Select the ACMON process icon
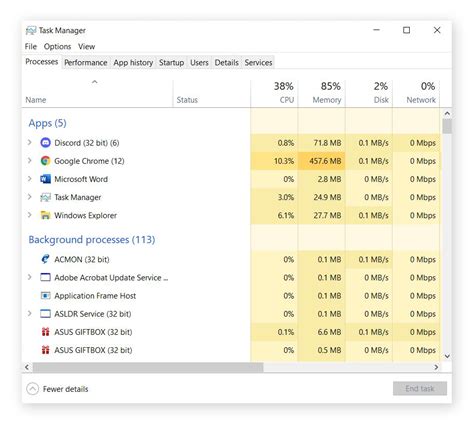 click(45, 259)
